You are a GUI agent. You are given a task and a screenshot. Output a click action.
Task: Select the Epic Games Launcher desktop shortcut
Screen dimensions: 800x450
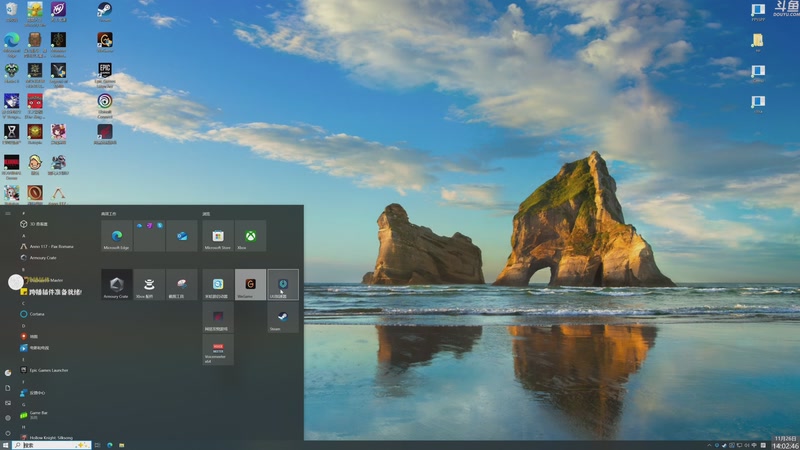point(105,75)
